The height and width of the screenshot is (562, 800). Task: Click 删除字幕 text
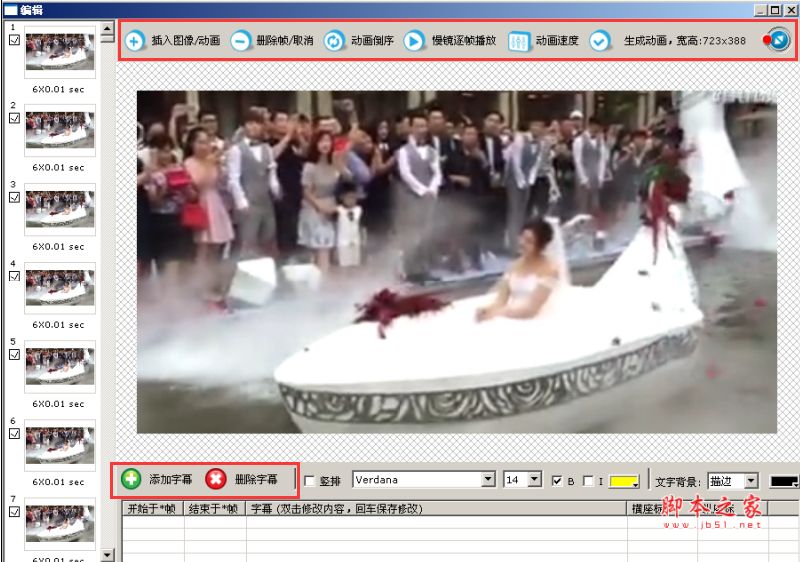[256, 479]
